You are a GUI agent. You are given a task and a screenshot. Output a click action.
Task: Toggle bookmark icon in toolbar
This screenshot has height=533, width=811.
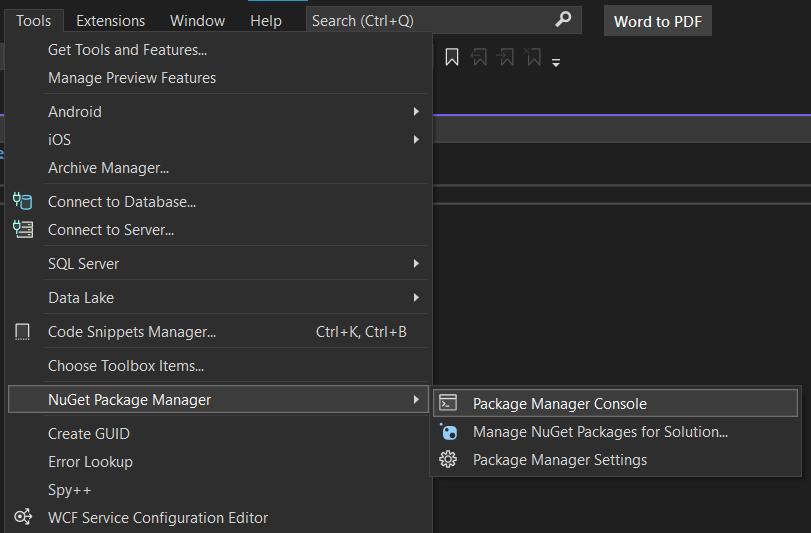coord(452,57)
